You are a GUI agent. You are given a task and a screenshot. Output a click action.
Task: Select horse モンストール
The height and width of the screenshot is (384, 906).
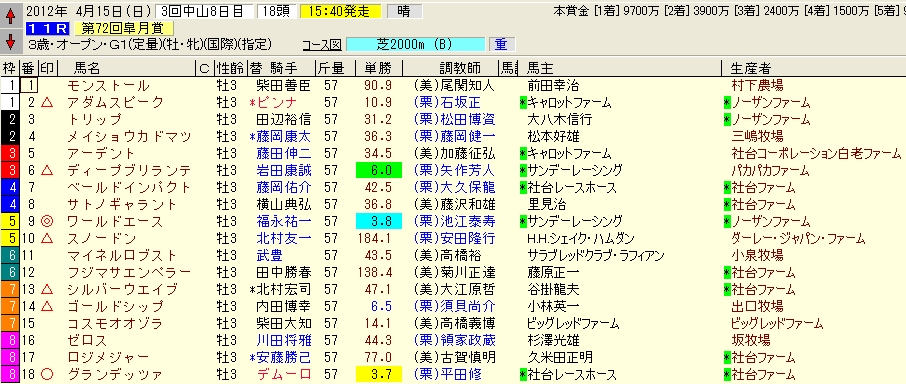point(108,86)
